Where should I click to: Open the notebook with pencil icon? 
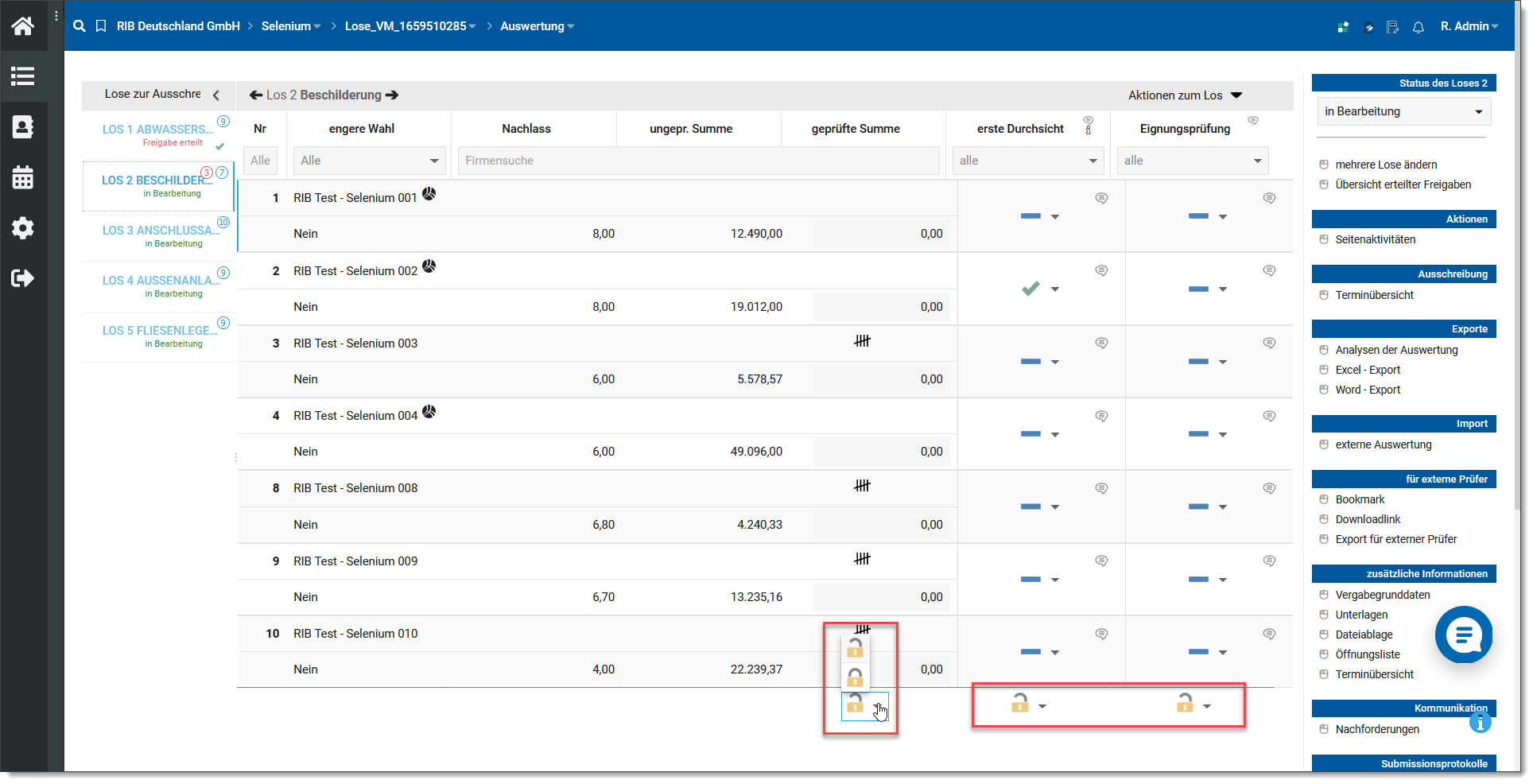pos(1393,27)
